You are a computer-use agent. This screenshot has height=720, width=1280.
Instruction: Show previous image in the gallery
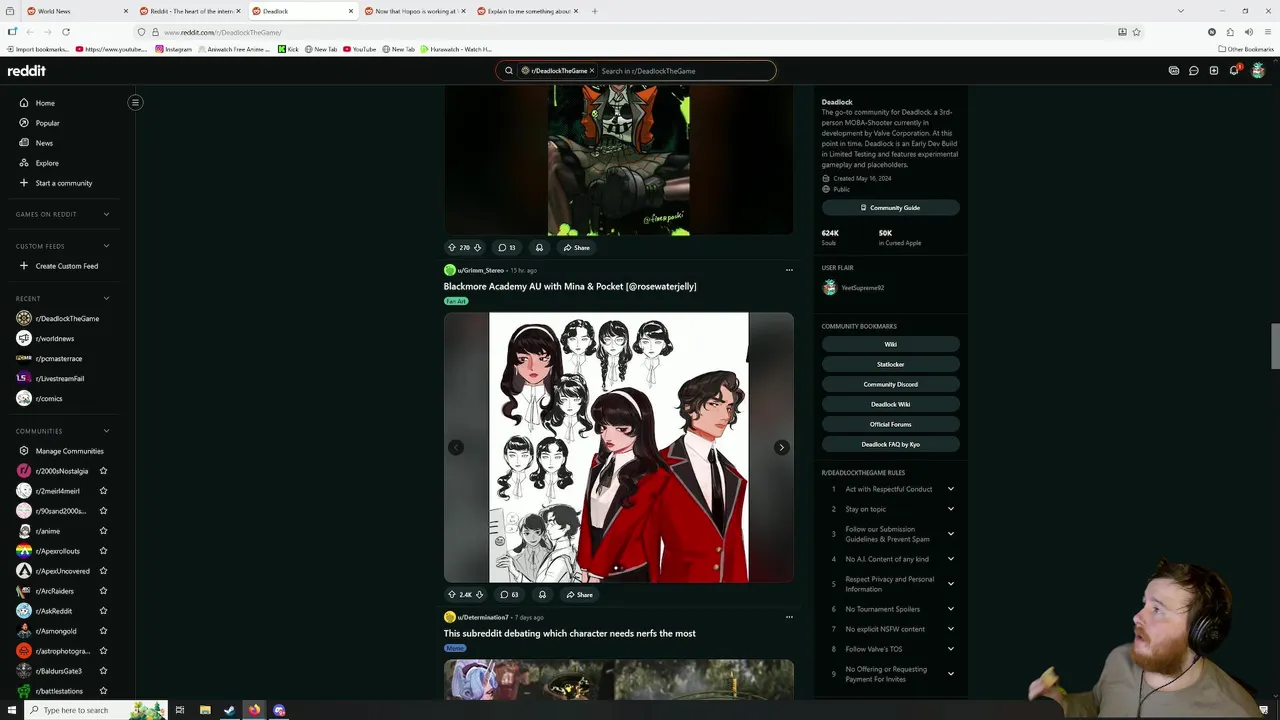pyautogui.click(x=456, y=447)
